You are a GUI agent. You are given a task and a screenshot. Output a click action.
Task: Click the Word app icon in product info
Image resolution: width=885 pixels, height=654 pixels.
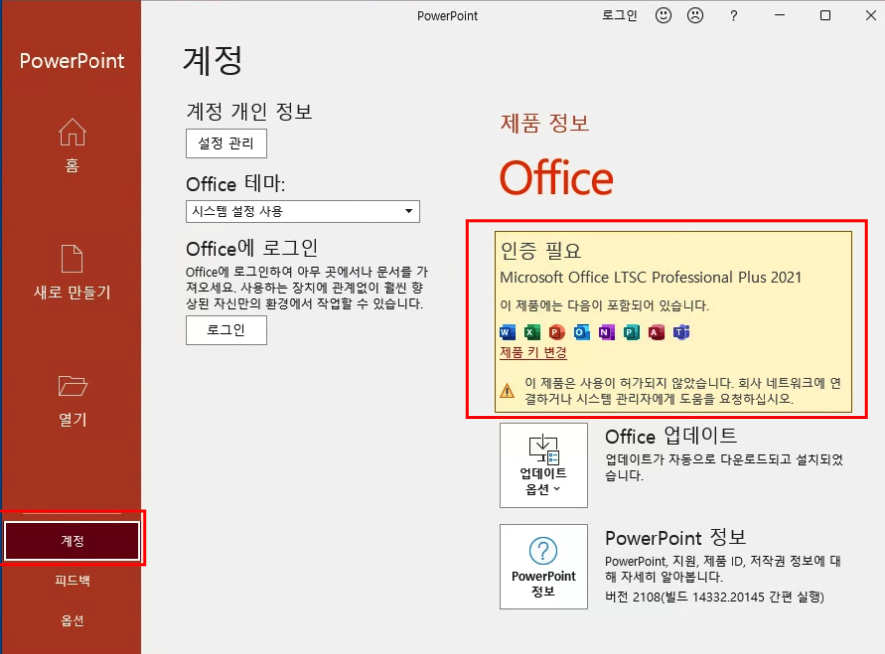click(507, 332)
